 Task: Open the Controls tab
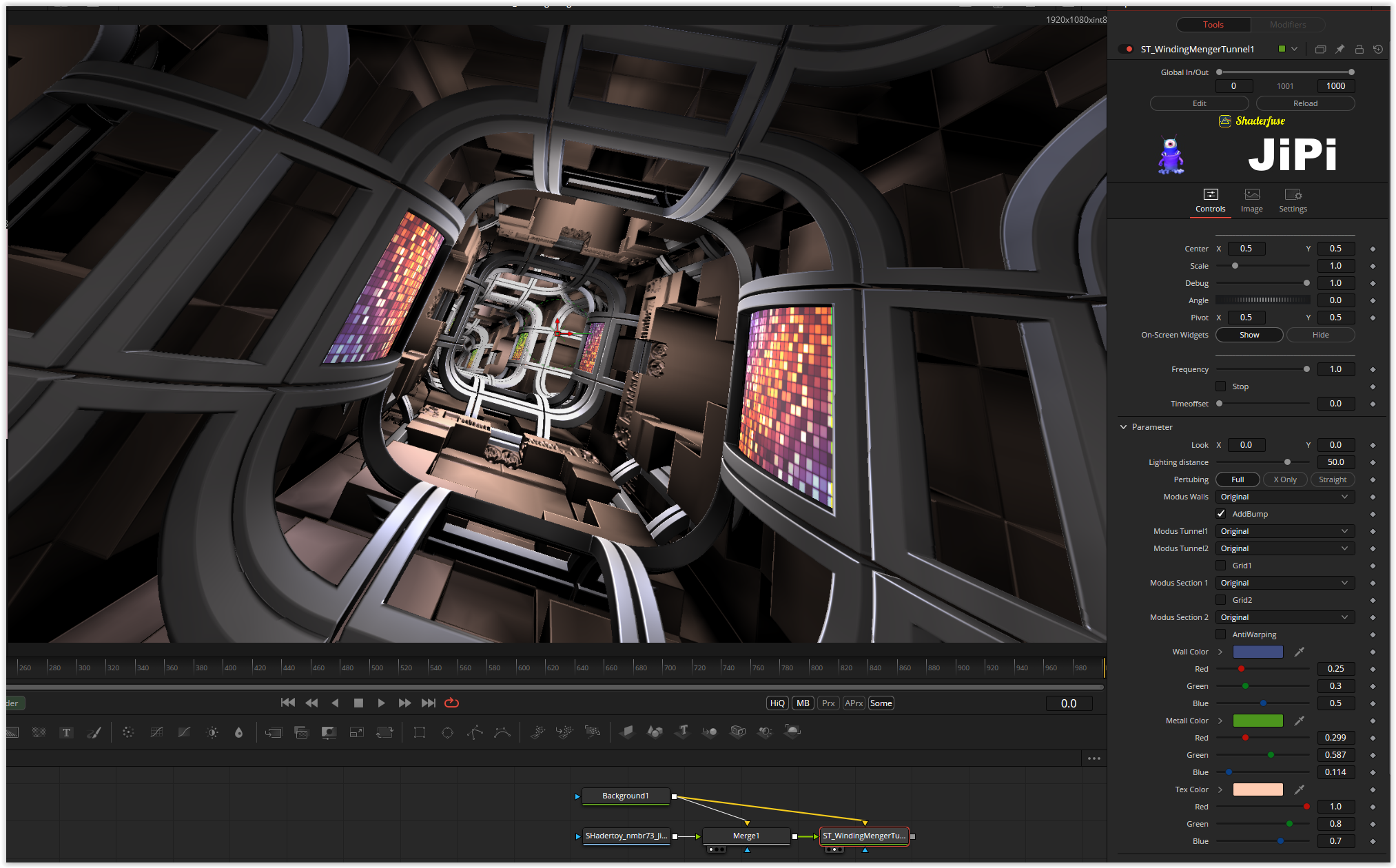pos(1210,201)
